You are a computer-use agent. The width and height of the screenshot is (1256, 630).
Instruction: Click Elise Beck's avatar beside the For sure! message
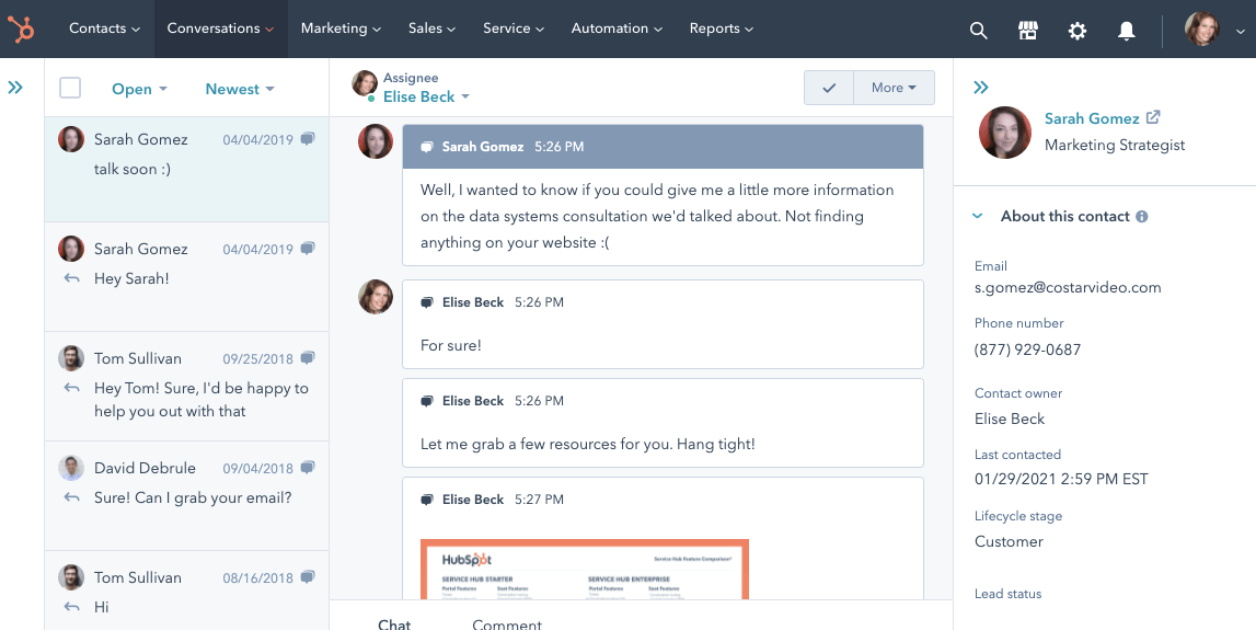click(x=376, y=296)
